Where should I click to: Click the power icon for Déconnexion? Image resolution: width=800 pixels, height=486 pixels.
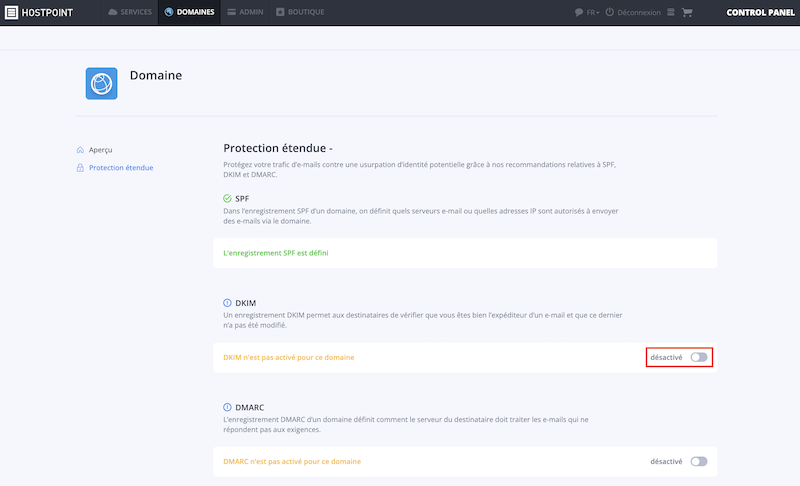[610, 12]
